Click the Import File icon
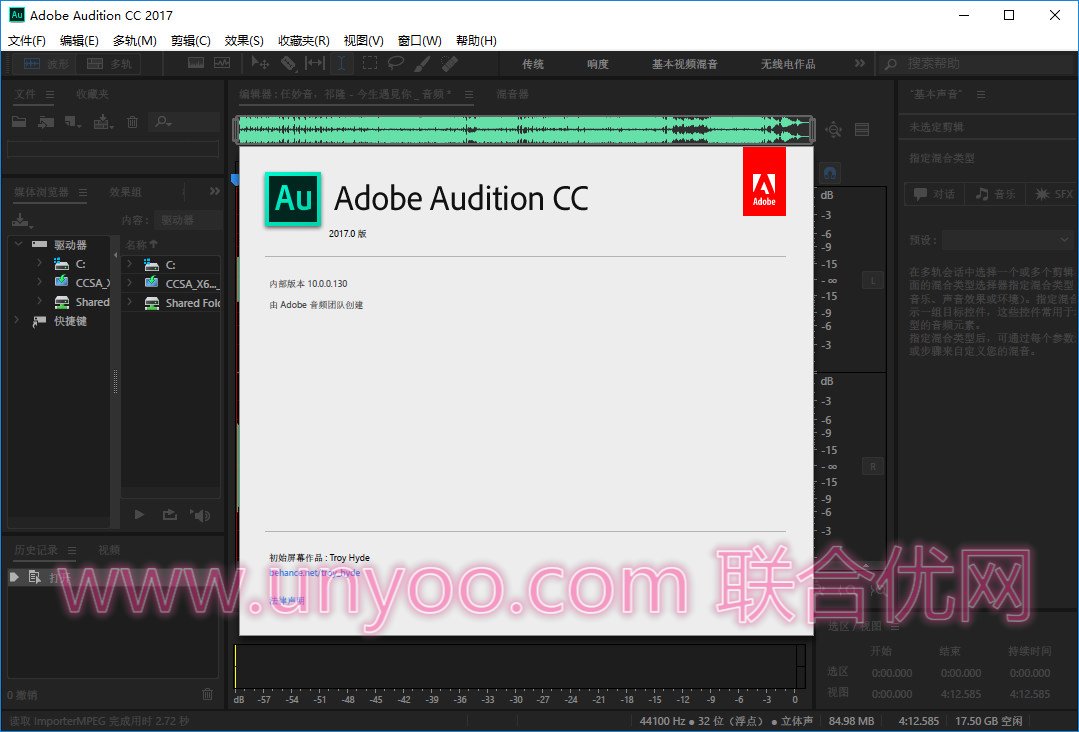The height and width of the screenshot is (732, 1079). coord(46,122)
